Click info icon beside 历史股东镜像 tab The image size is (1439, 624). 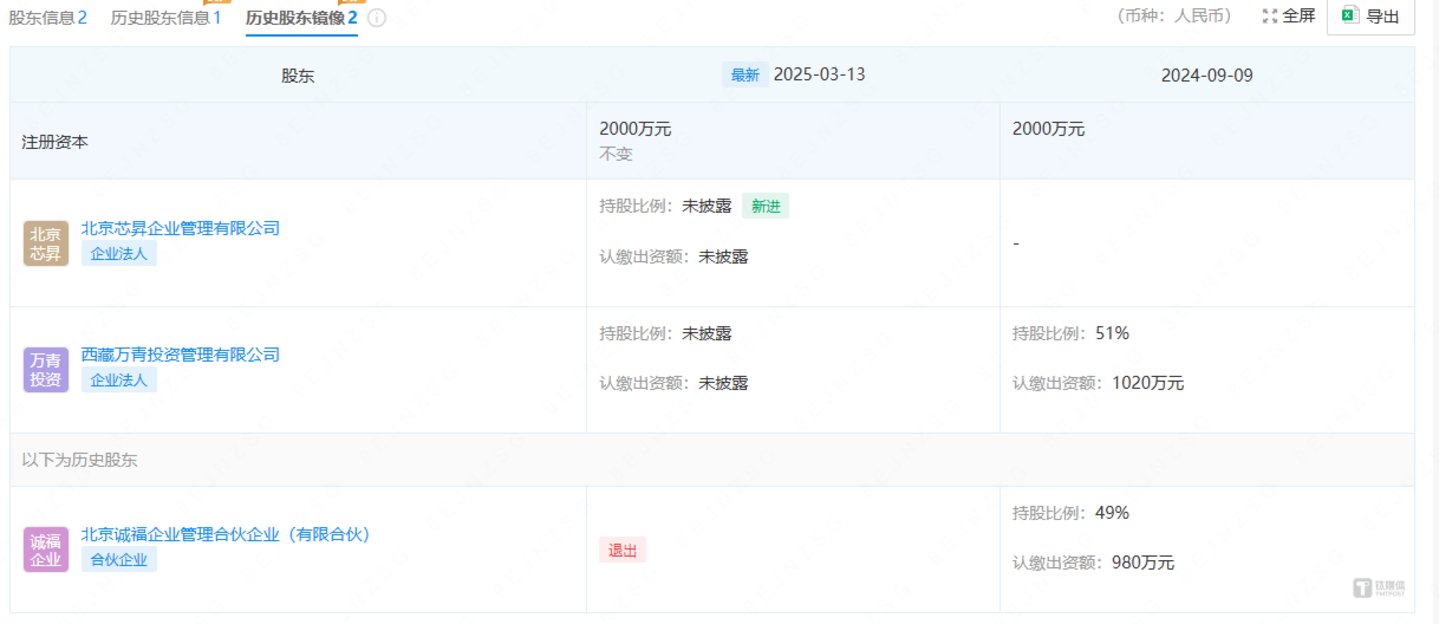click(x=377, y=18)
